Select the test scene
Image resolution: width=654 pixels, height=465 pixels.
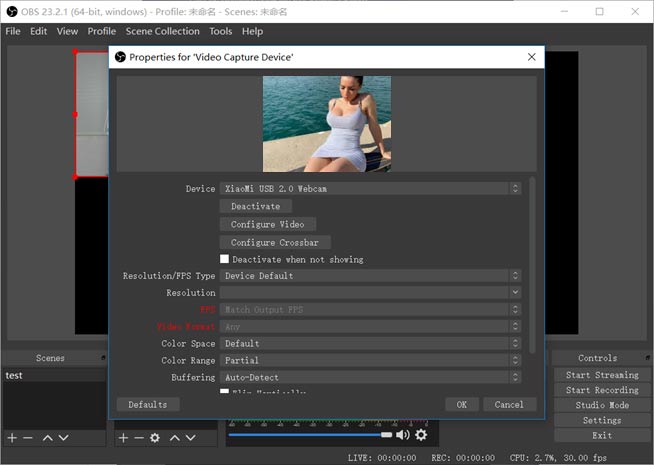pos(54,375)
